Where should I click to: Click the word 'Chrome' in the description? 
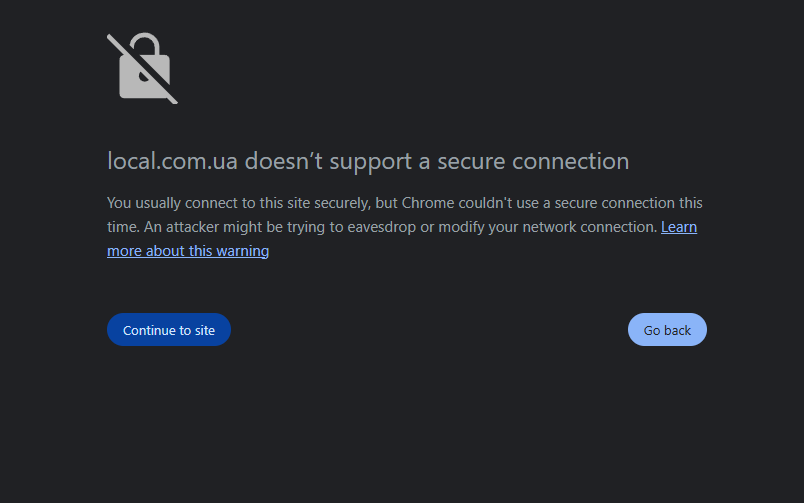pos(428,203)
